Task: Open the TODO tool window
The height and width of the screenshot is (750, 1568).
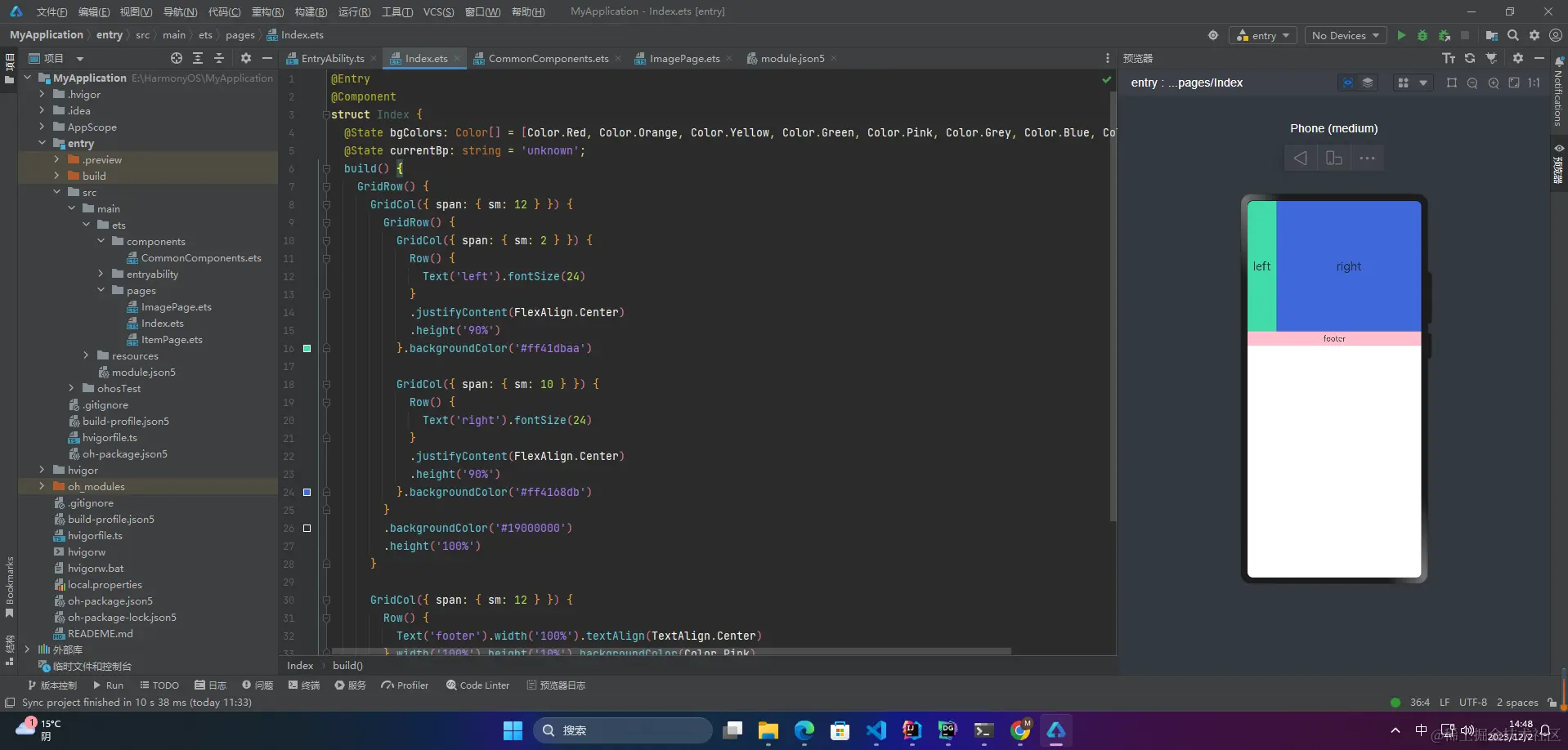Action: click(159, 685)
